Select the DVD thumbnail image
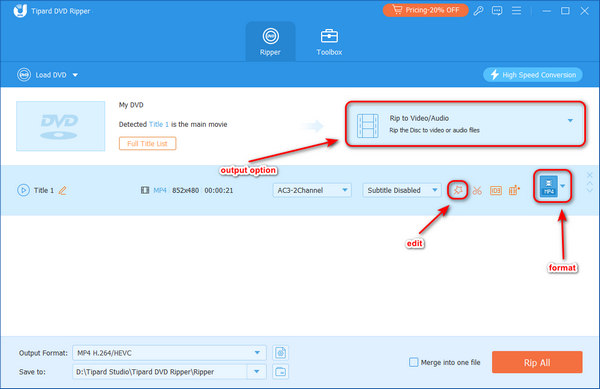Viewport: 600px width, 389px height. (x=60, y=126)
